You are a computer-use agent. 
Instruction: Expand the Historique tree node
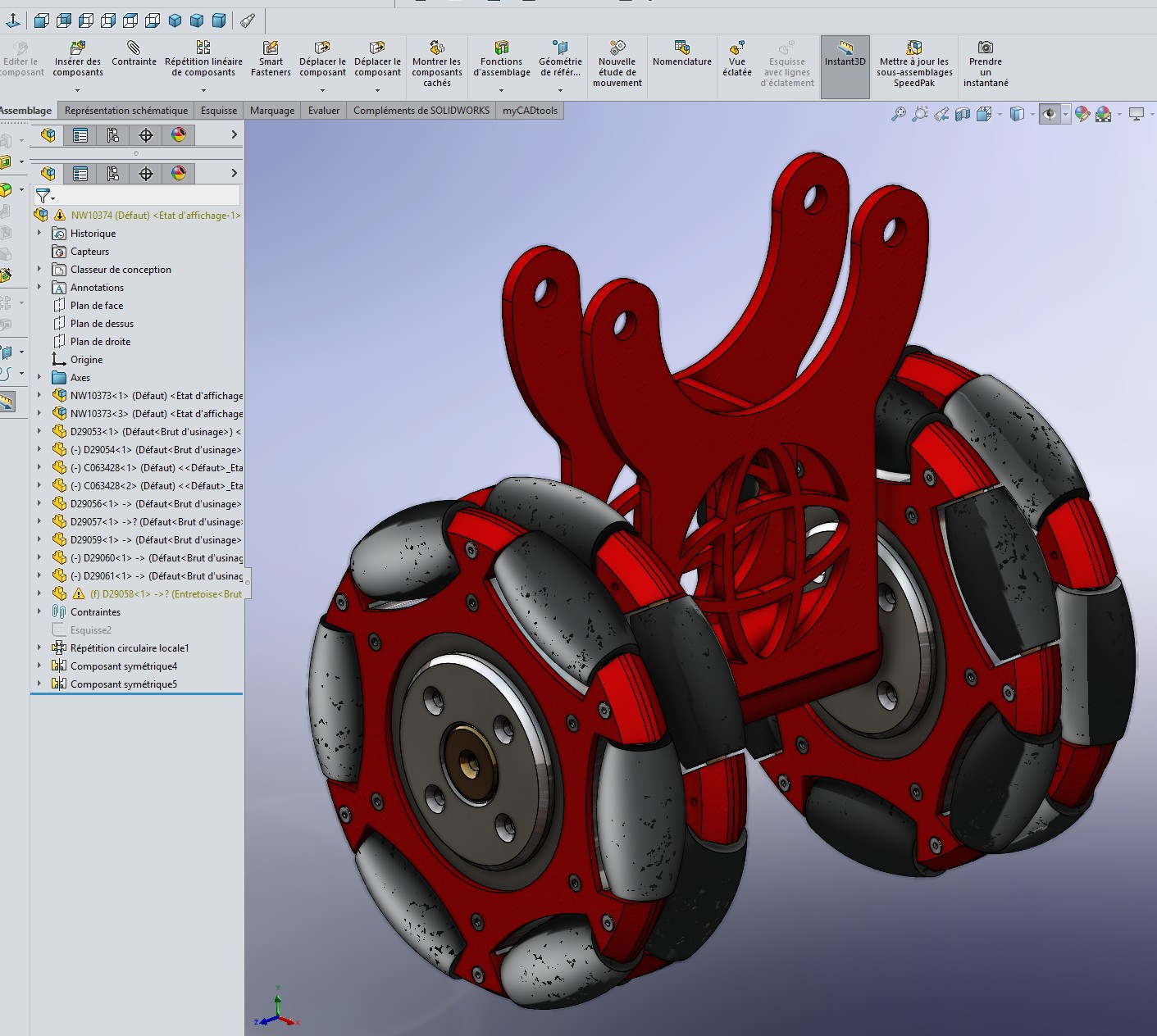pos(39,233)
